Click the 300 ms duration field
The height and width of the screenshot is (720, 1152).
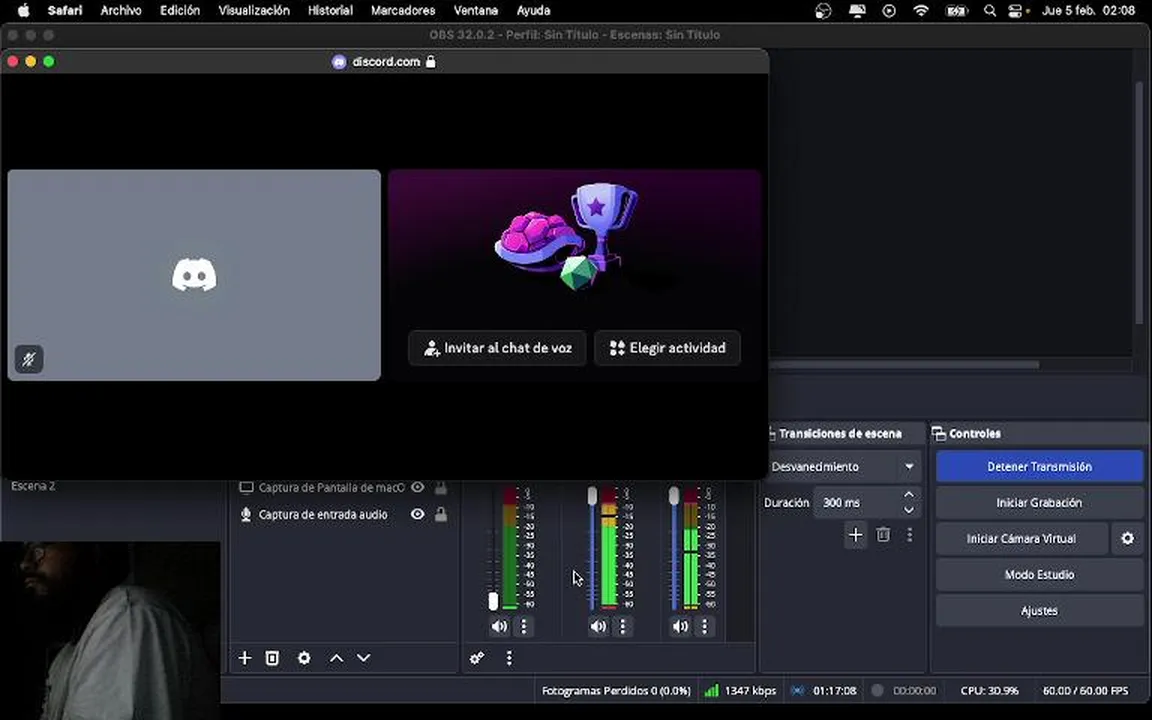[857, 503]
